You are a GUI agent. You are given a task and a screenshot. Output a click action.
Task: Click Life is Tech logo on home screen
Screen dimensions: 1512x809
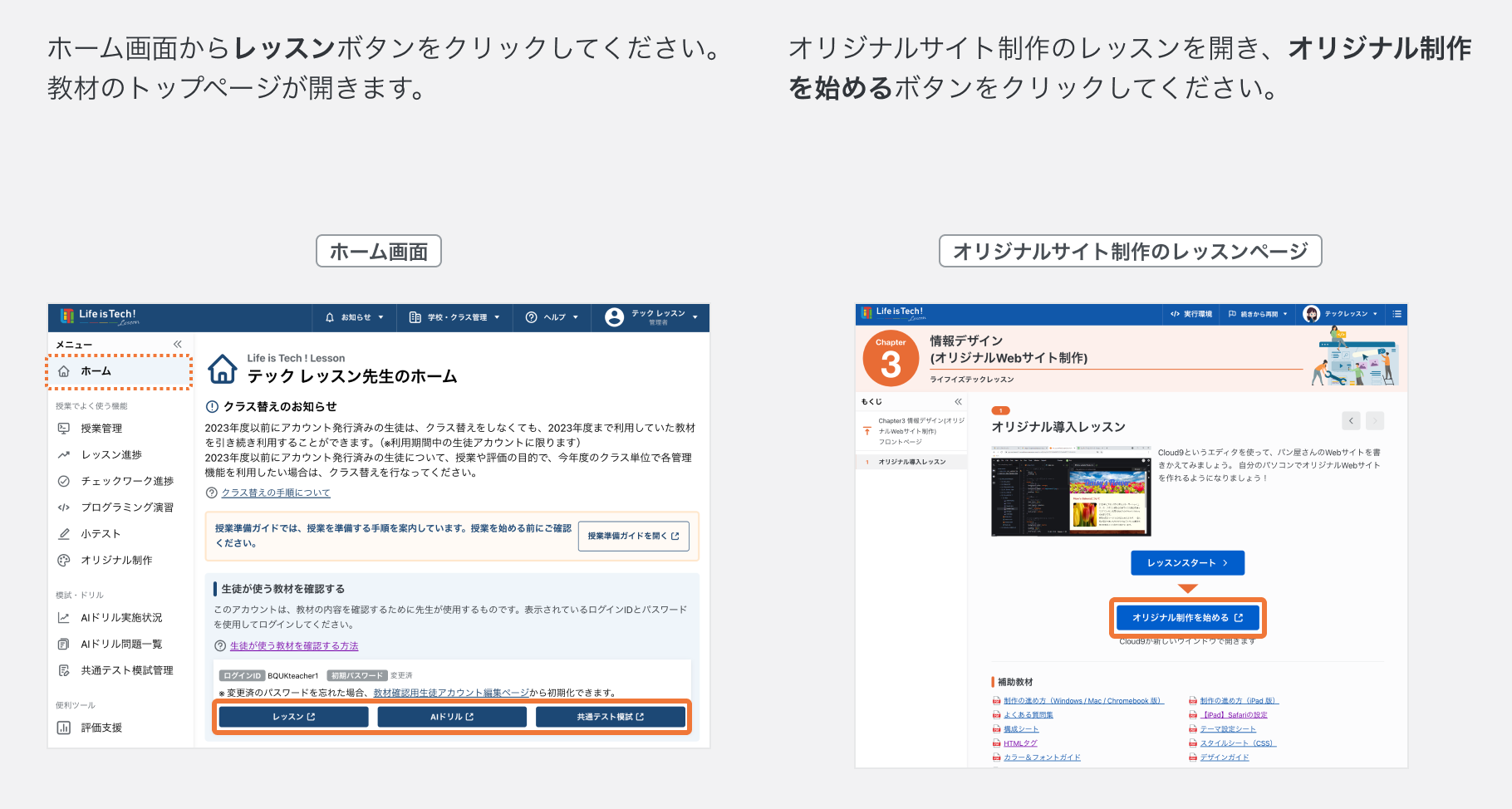99,316
